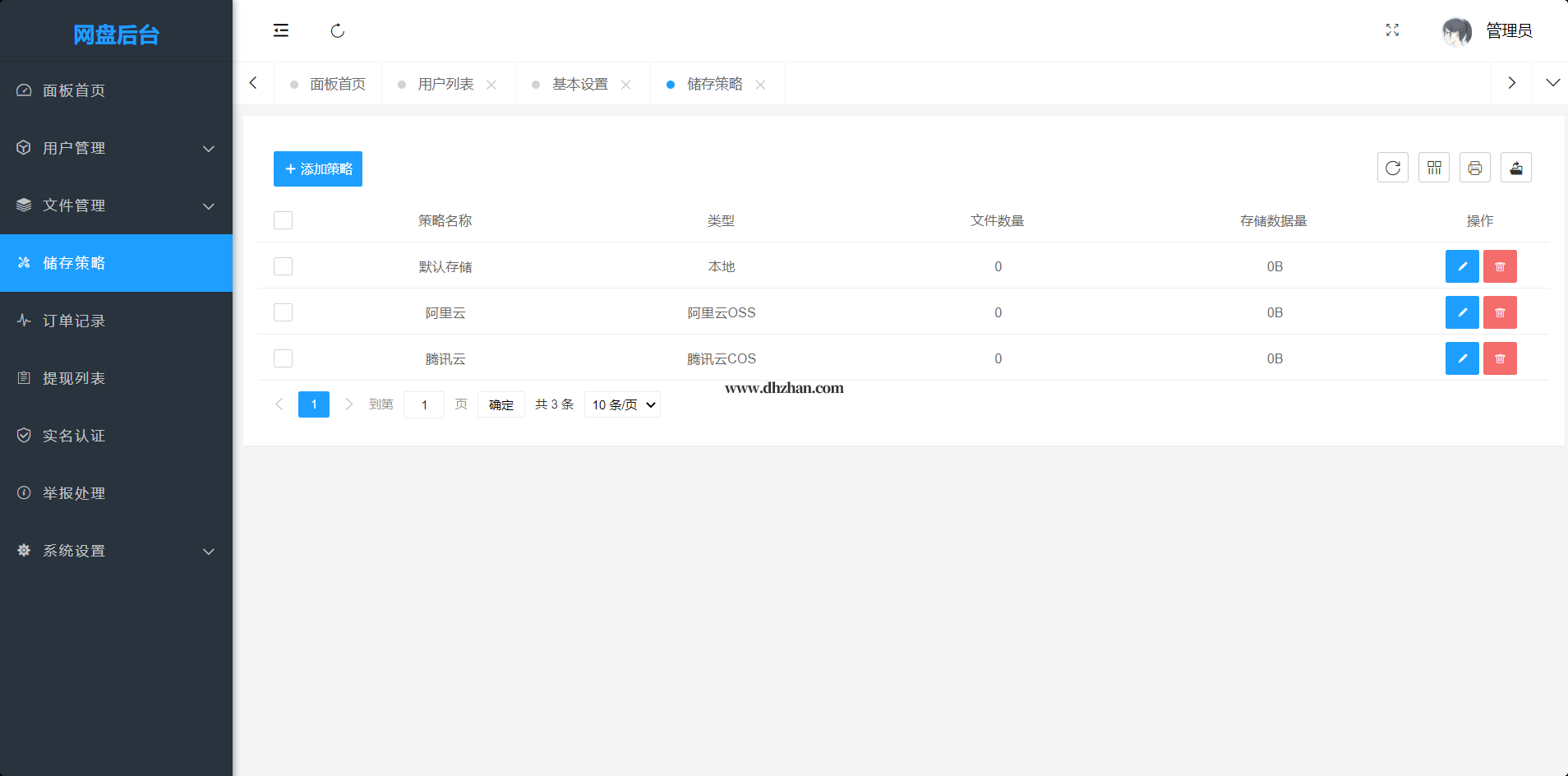1568x776 pixels.
Task: Refresh the storage policy table
Action: pos(1392,168)
